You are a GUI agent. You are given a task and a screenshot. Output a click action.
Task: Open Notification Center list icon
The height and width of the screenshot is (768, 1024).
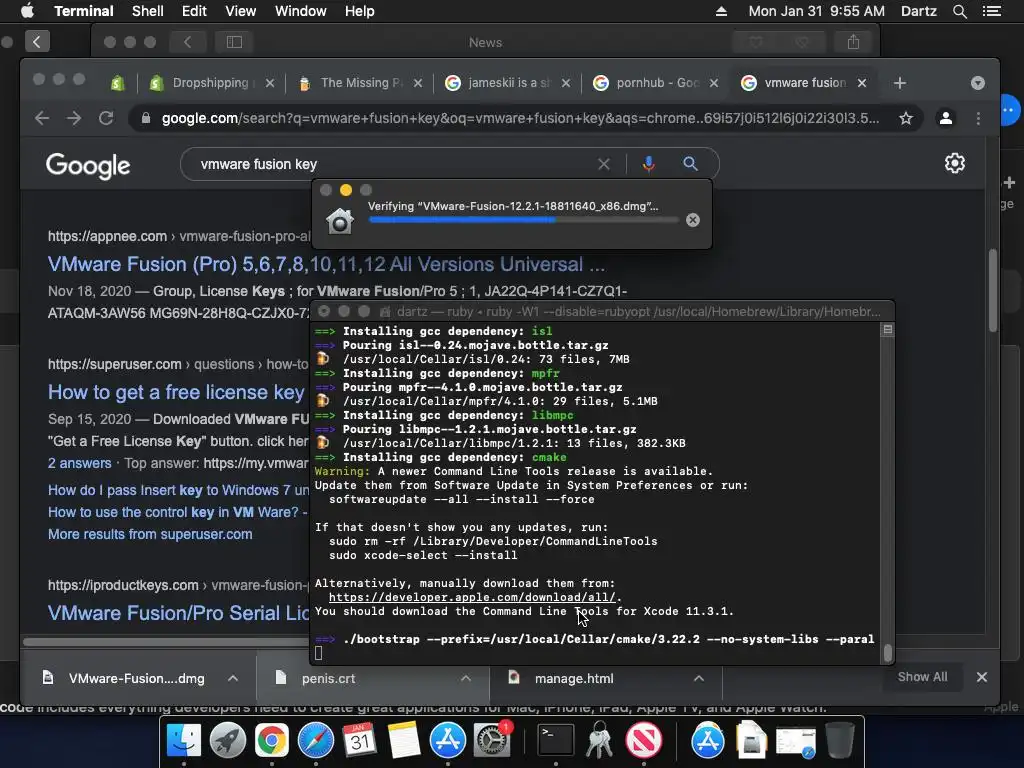click(x=991, y=11)
